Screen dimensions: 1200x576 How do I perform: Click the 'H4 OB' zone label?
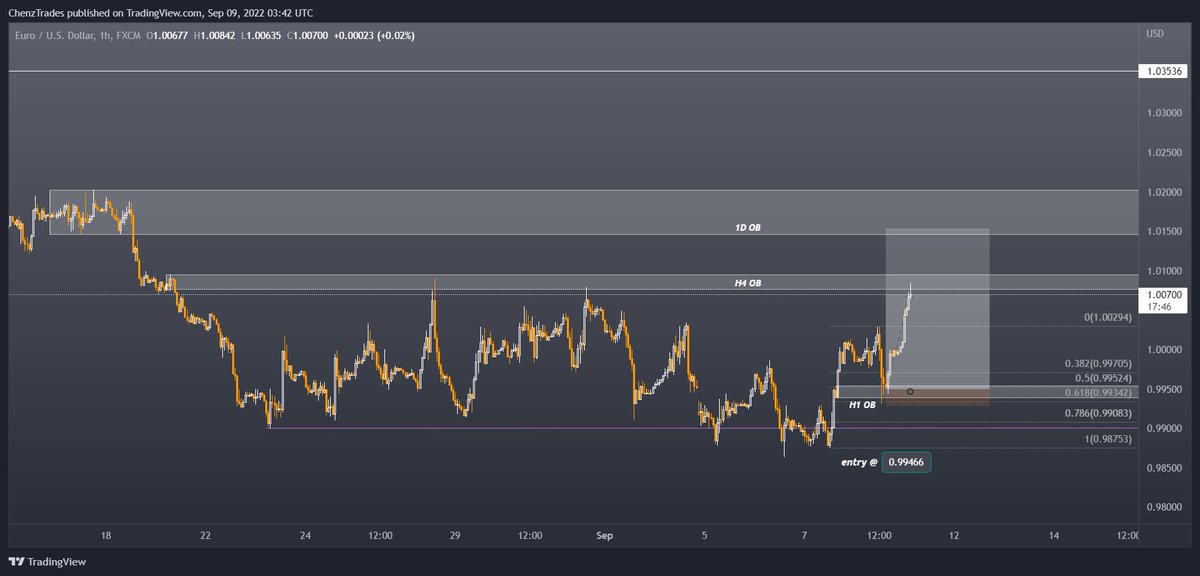[x=747, y=283]
